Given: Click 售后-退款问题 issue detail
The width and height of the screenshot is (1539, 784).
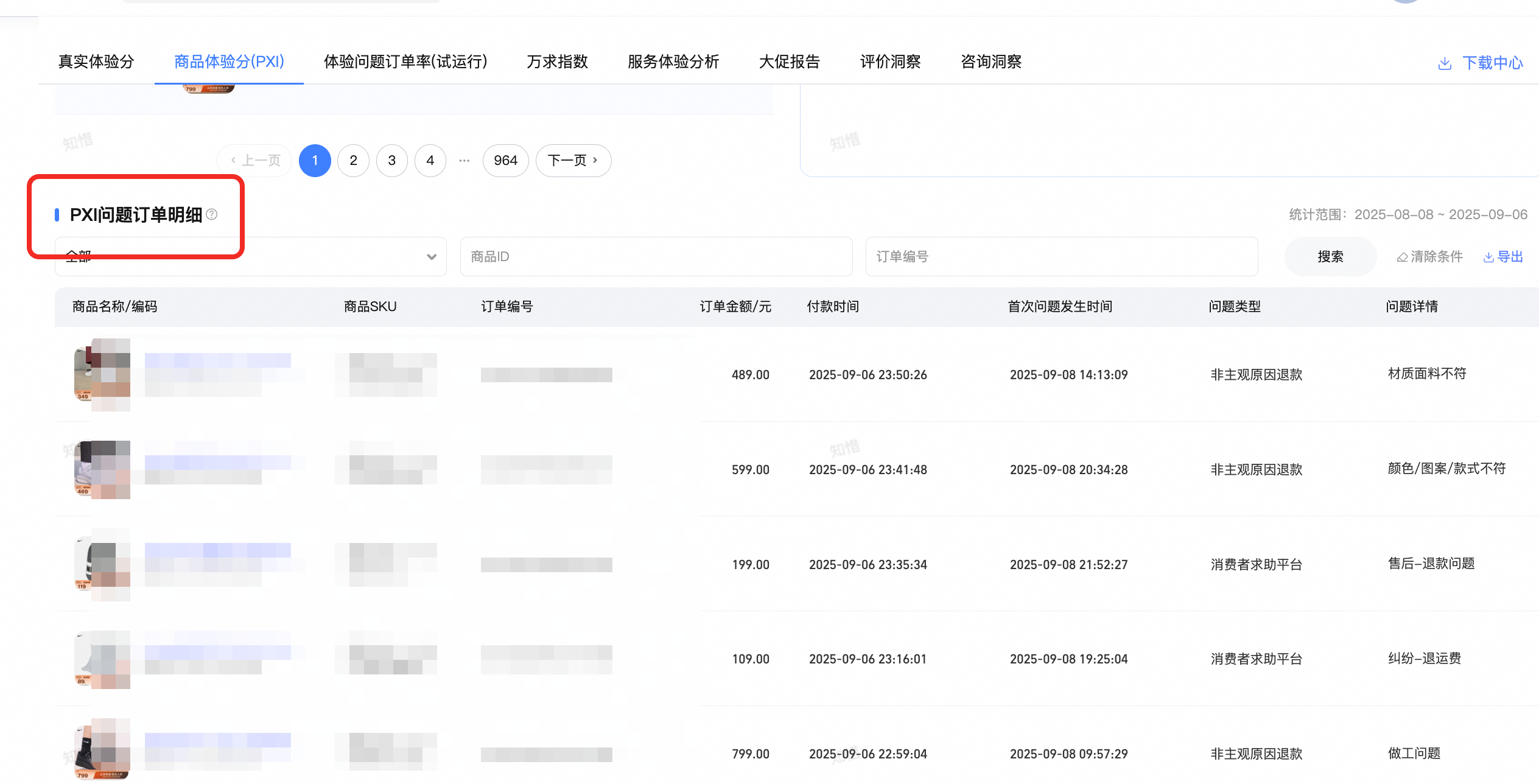Looking at the screenshot, I should coord(1431,563).
